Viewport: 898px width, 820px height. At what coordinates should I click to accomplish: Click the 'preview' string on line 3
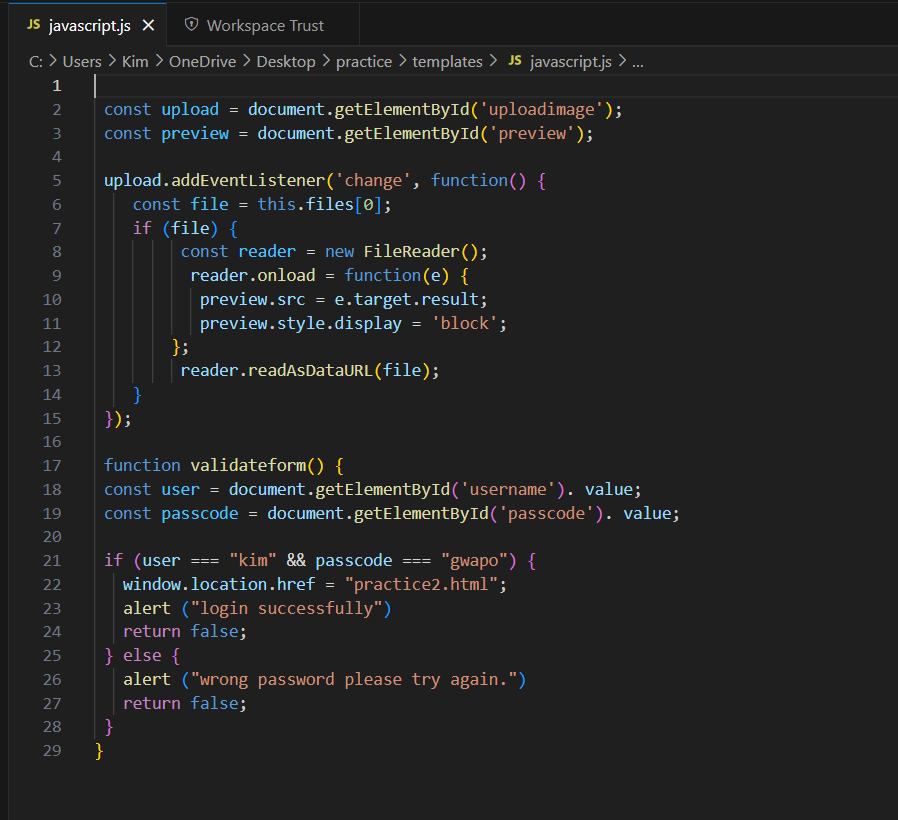pos(532,133)
